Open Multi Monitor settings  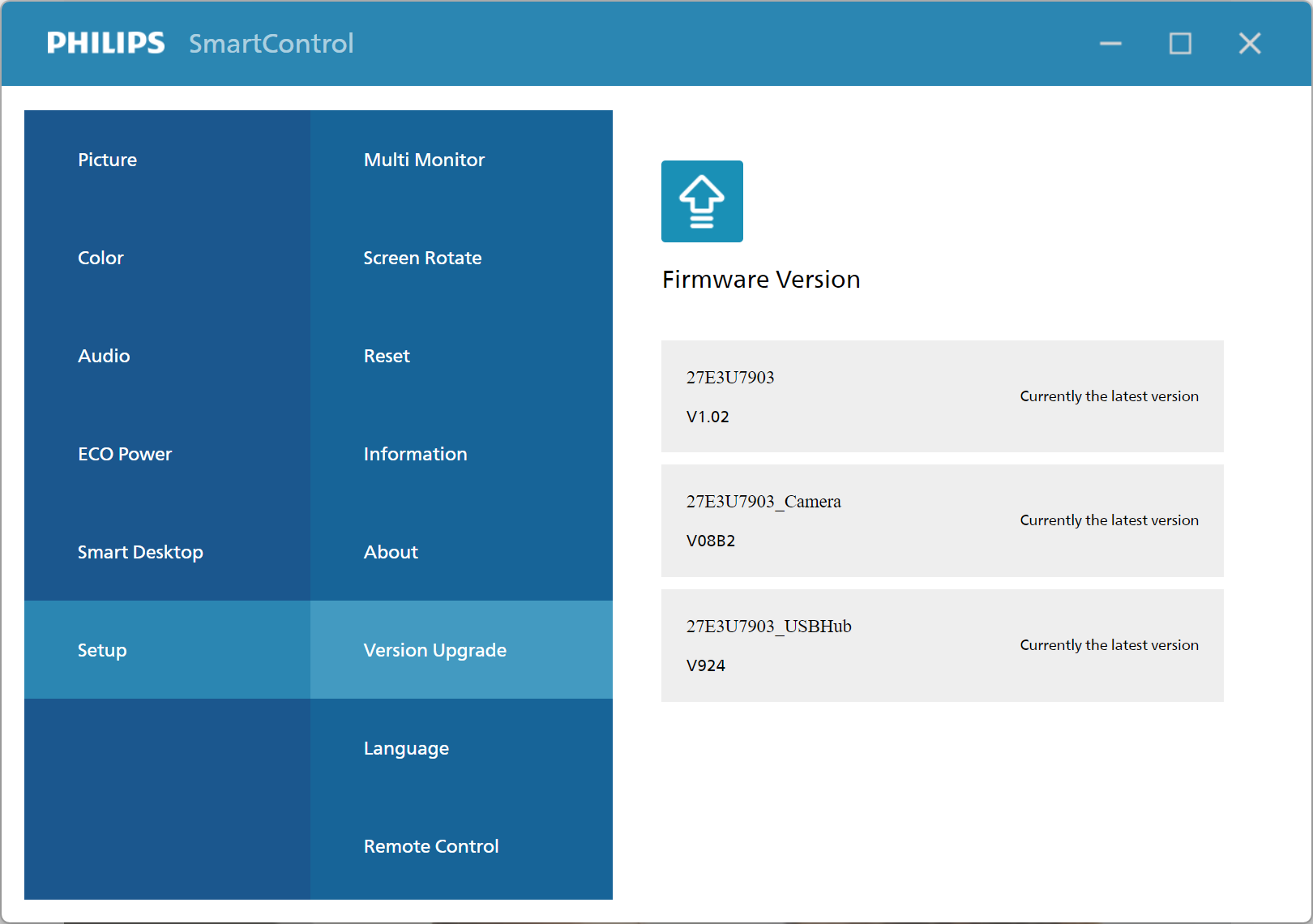(424, 160)
